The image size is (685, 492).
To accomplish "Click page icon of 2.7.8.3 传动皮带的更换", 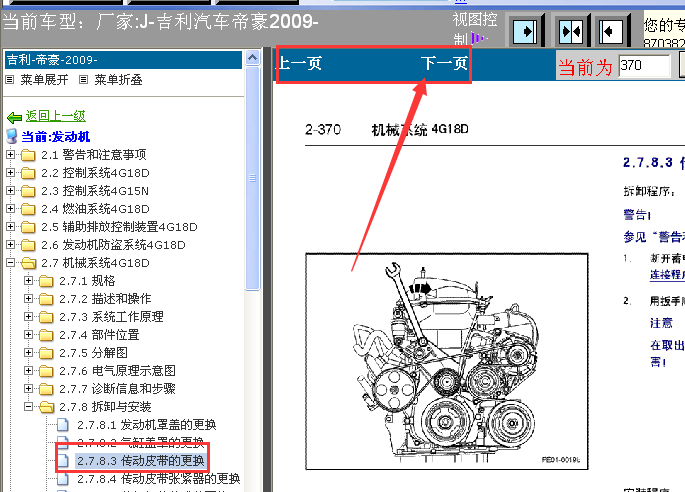I will point(63,460).
